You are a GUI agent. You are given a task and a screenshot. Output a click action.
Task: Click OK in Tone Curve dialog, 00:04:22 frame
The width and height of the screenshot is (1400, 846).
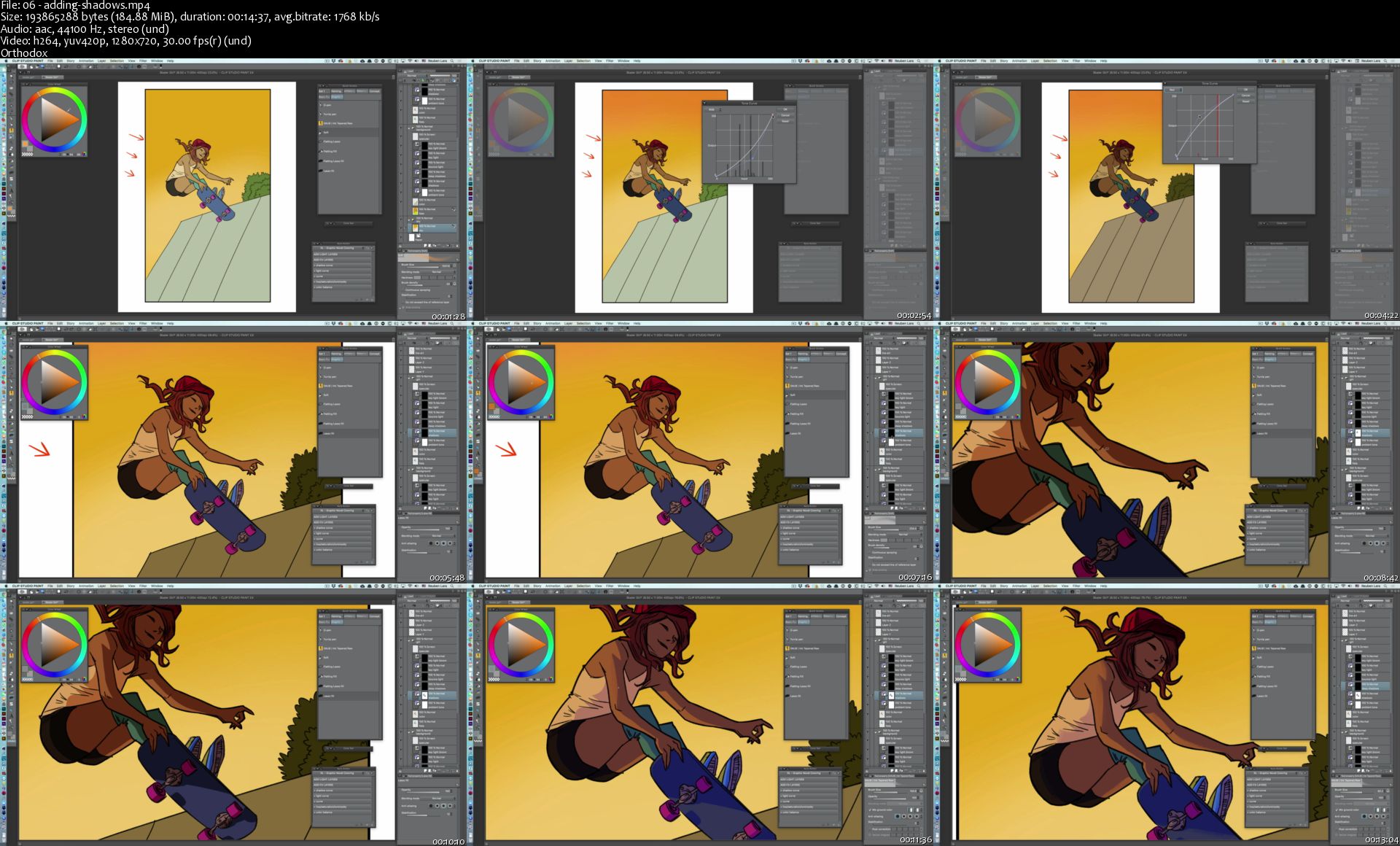tap(1245, 90)
